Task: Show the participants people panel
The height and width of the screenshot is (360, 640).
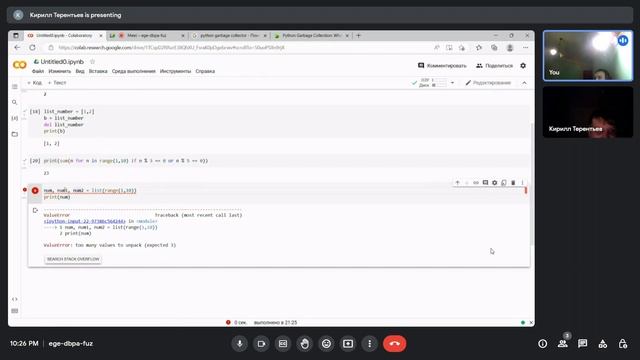Action: (563, 344)
